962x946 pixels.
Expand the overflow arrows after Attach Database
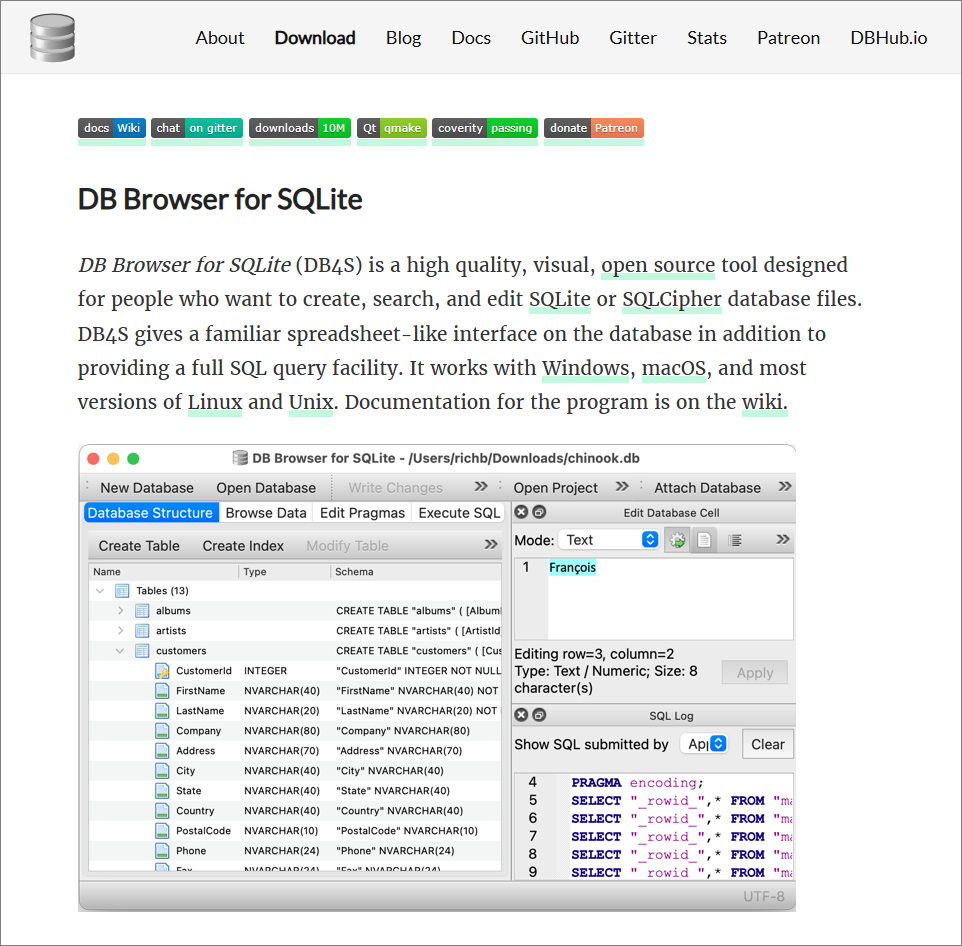point(785,486)
